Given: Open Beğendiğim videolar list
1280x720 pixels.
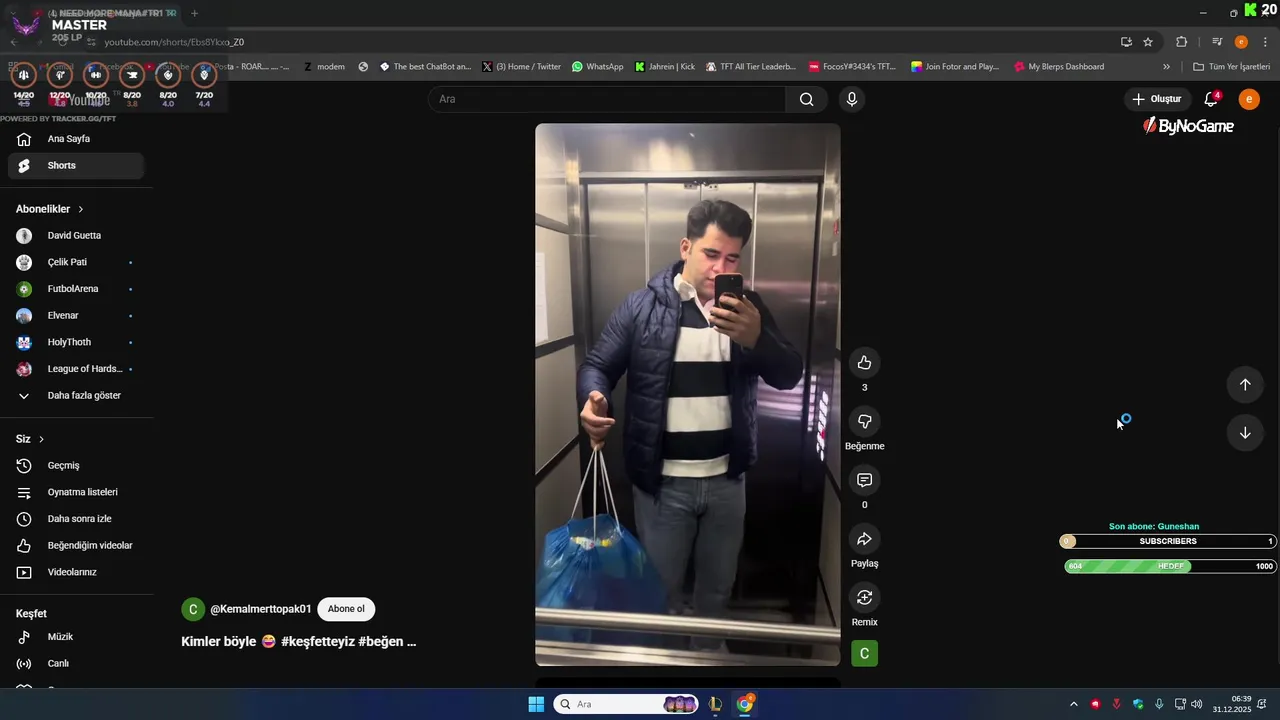Looking at the screenshot, I should point(76,546).
